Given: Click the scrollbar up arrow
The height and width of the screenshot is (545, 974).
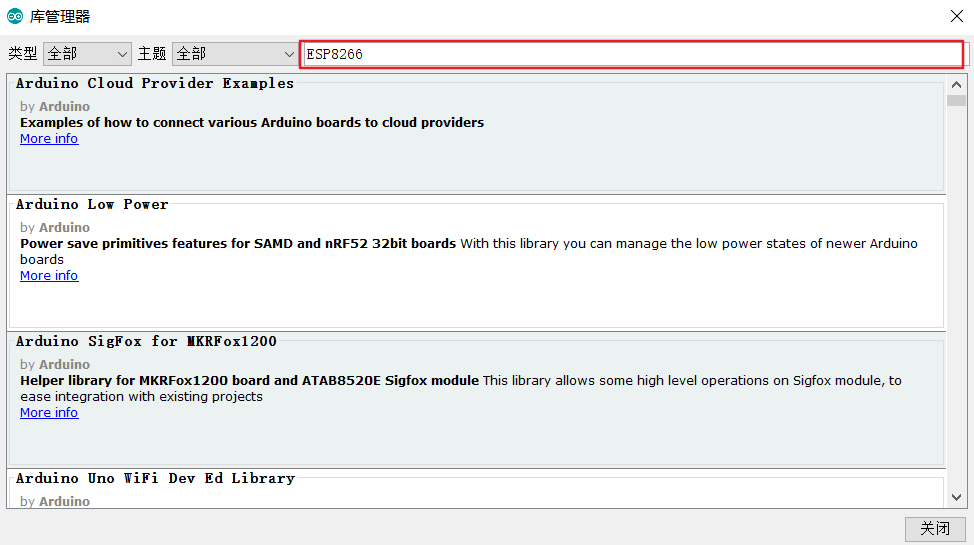Looking at the screenshot, I should [957, 84].
